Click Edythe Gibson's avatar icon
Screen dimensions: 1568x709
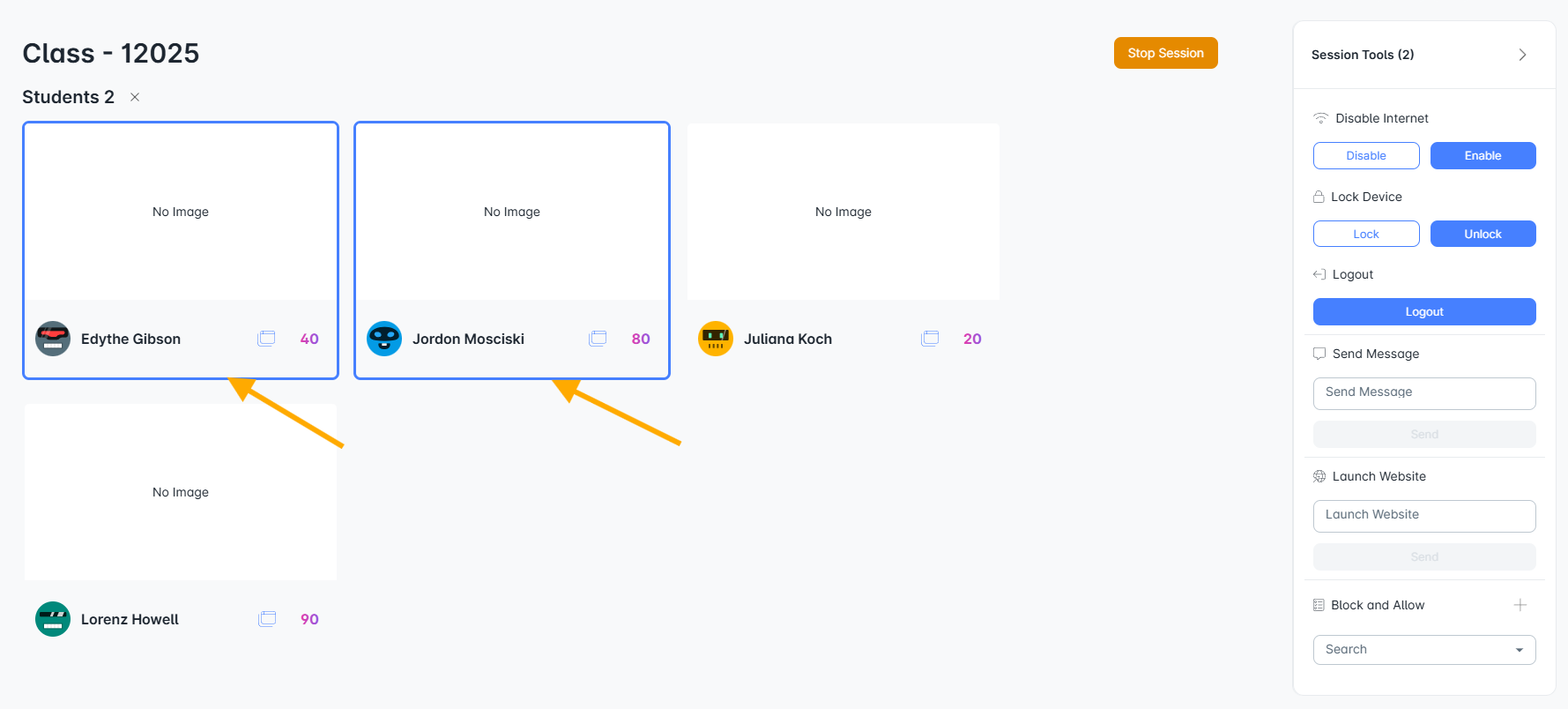click(53, 339)
